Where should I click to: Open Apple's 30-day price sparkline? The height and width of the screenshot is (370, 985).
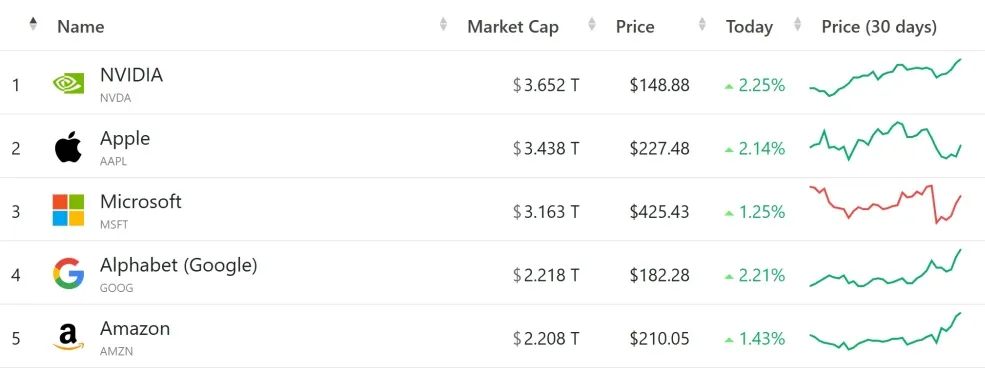885,141
